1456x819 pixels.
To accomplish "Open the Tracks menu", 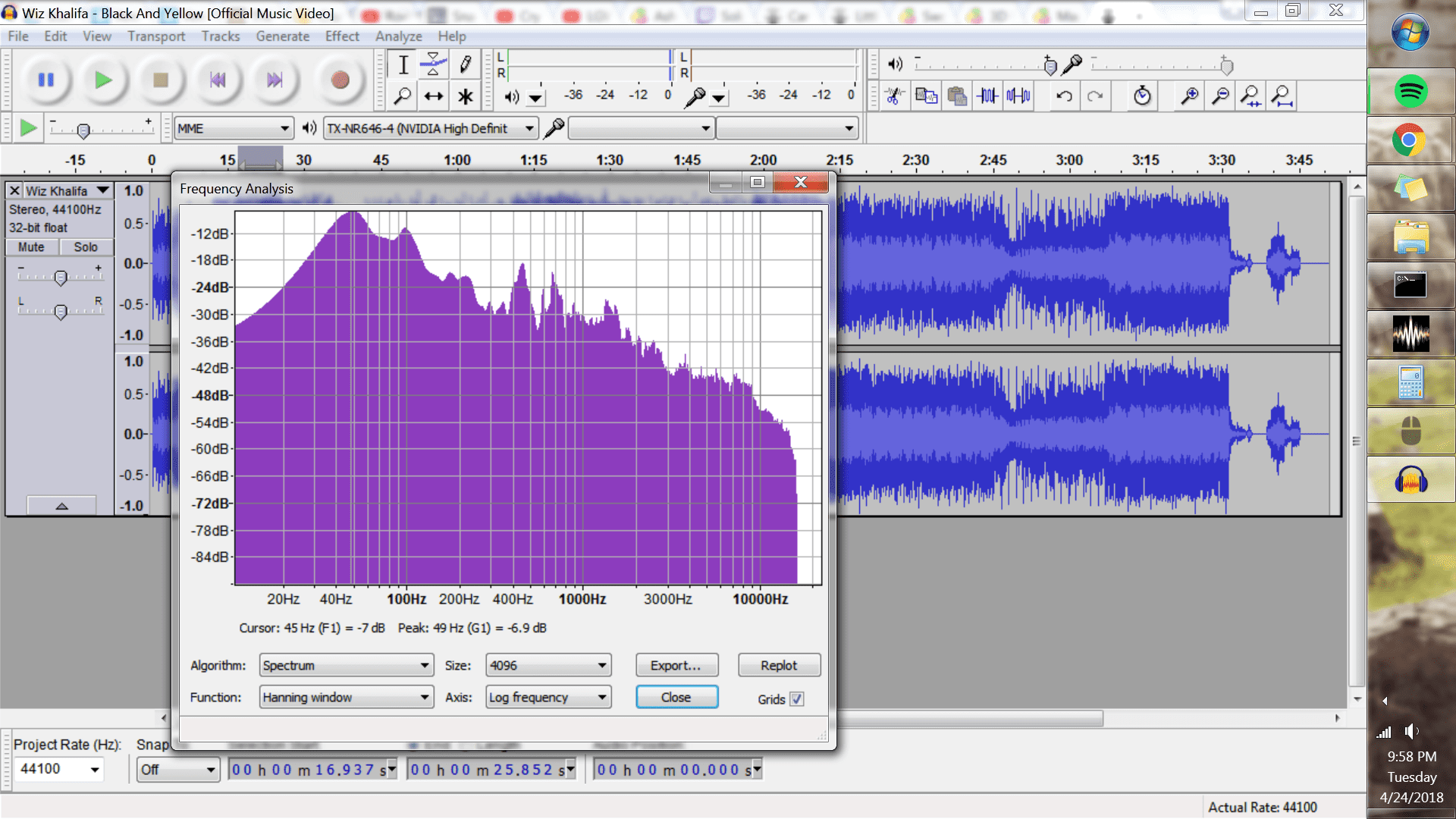I will pyautogui.click(x=221, y=36).
